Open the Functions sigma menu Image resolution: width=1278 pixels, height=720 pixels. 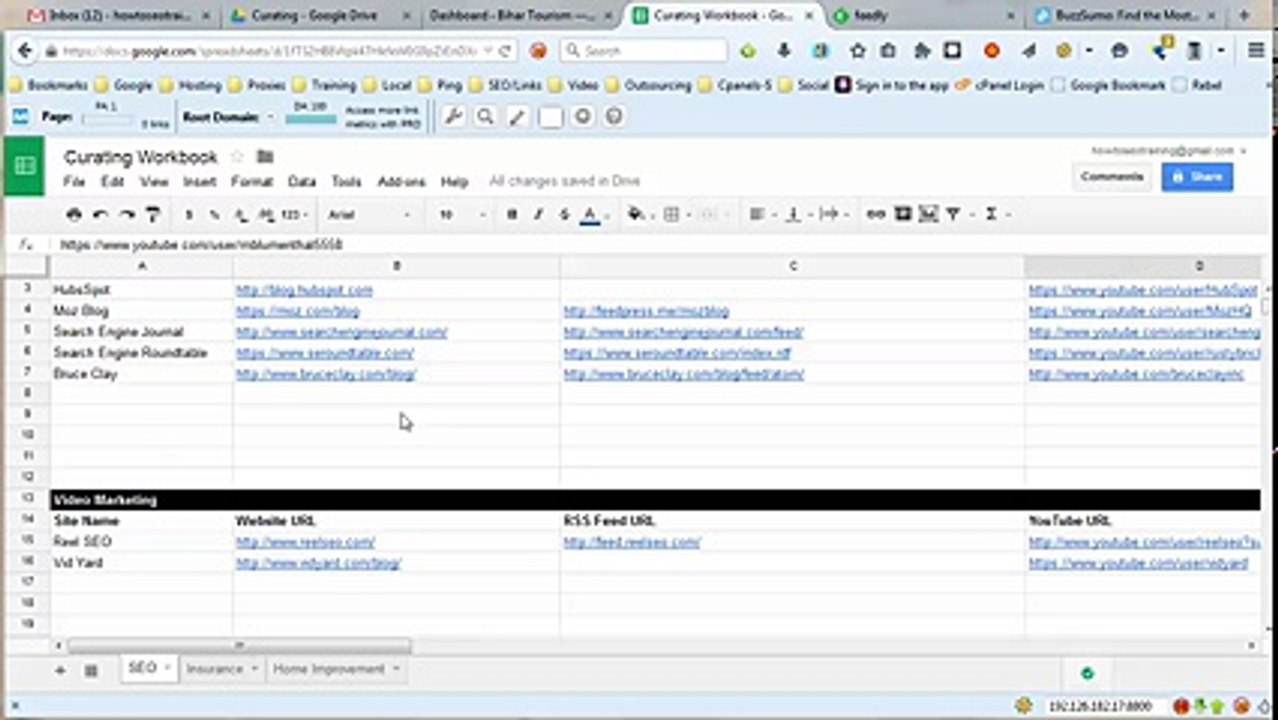(991, 214)
